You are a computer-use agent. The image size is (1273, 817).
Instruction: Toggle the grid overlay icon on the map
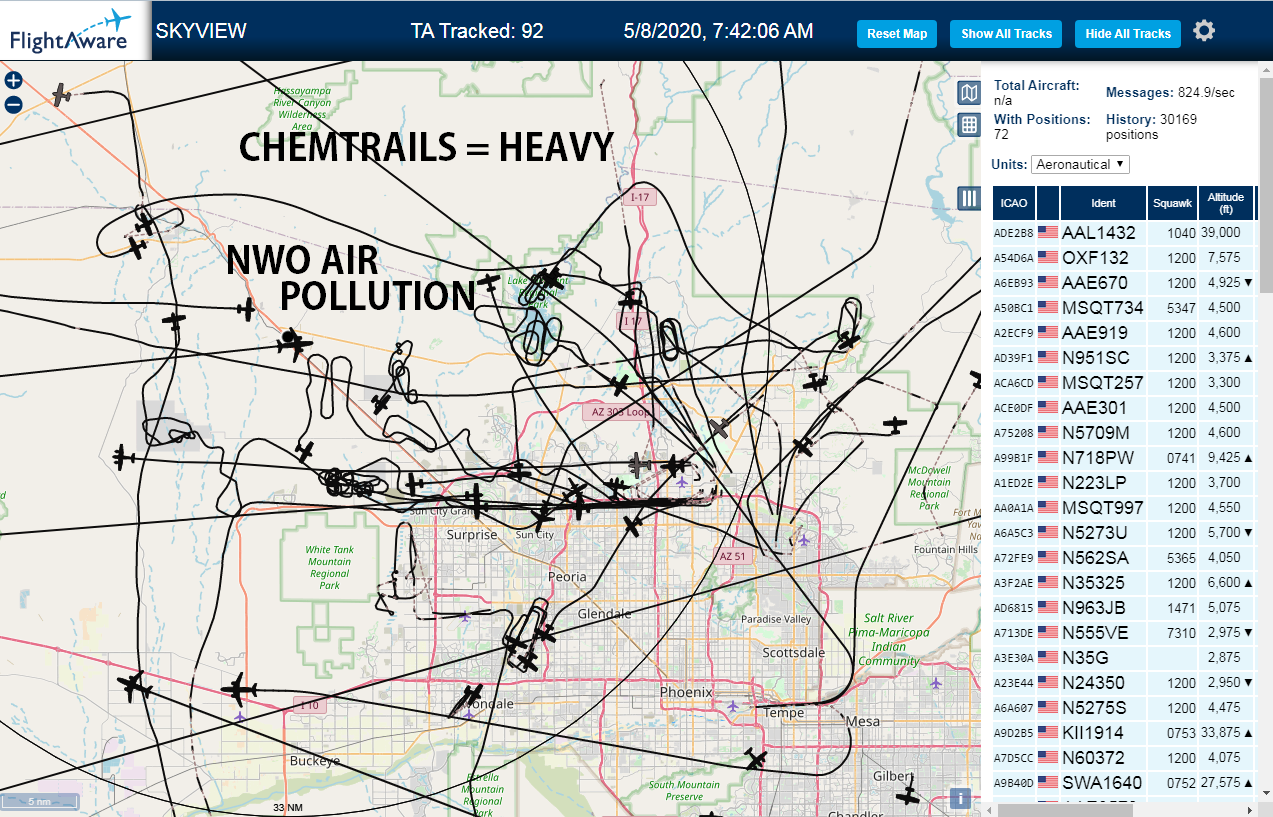tap(968, 125)
